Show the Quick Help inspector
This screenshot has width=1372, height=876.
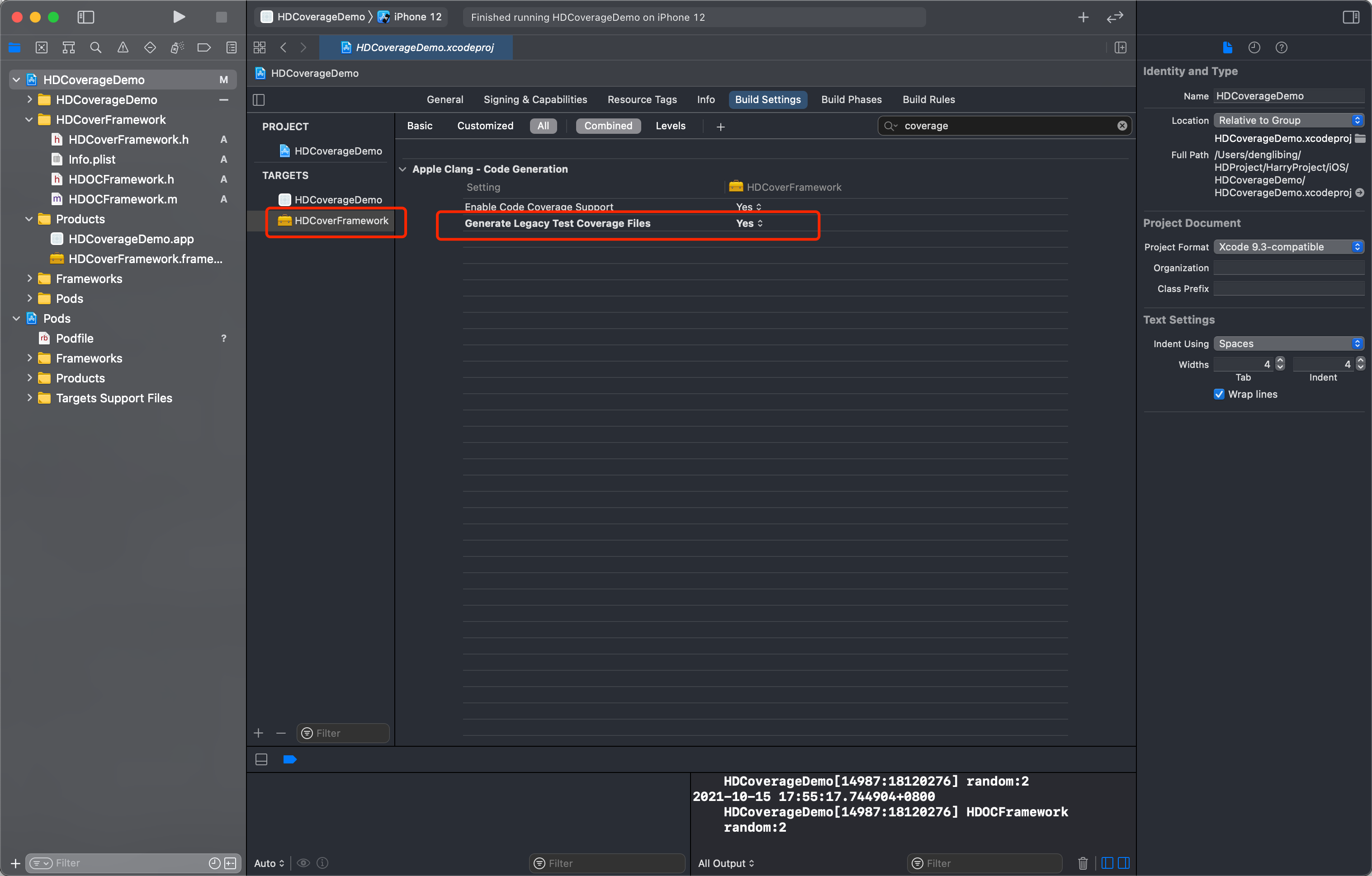[1281, 47]
